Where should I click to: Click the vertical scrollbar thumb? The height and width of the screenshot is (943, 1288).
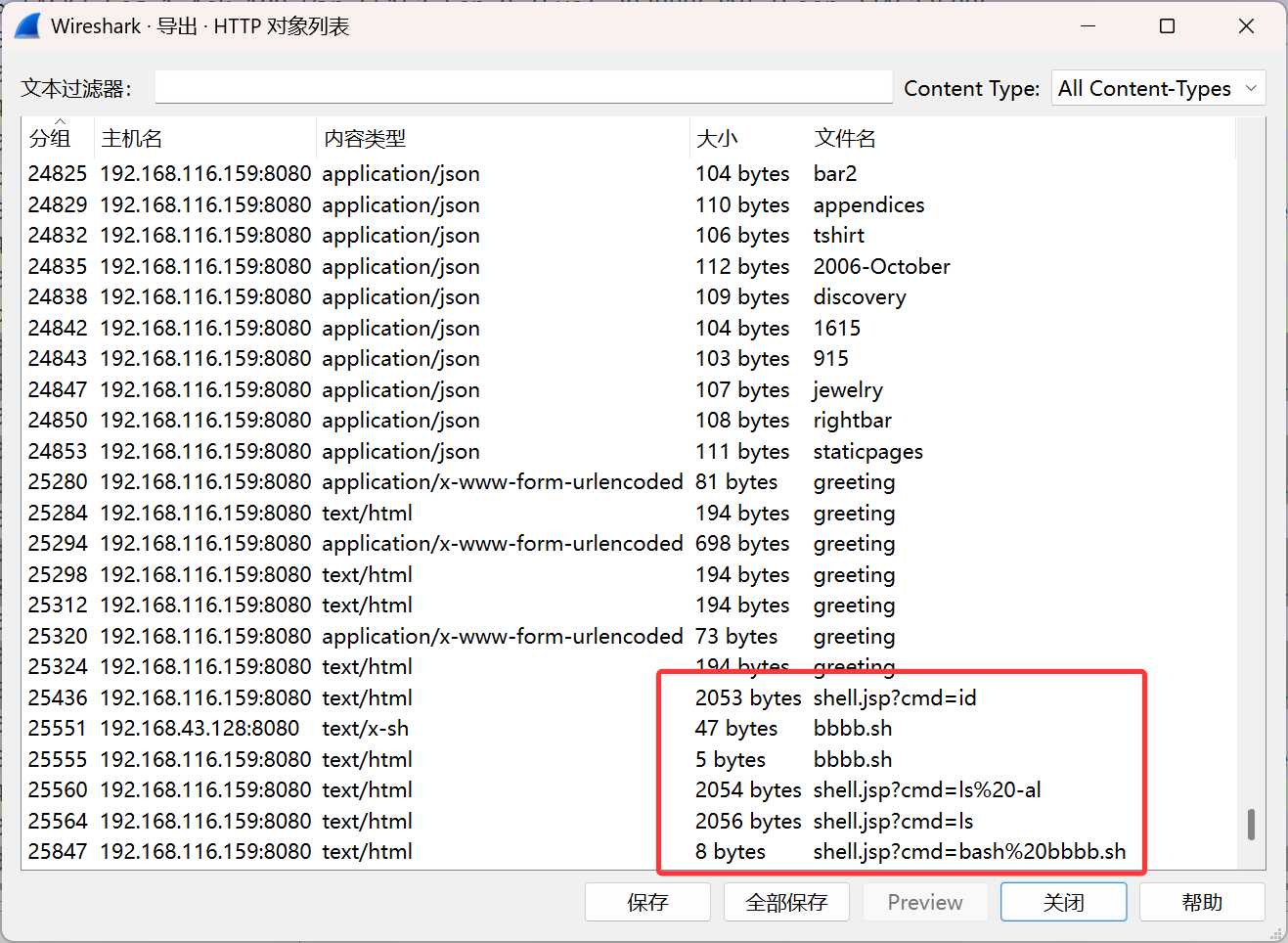click(x=1251, y=824)
